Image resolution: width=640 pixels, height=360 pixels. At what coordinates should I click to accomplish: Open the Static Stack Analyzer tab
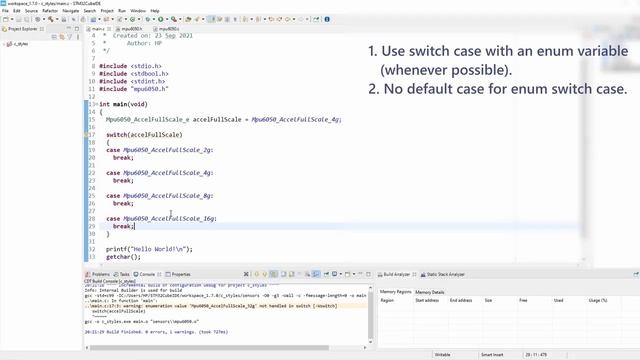443,274
